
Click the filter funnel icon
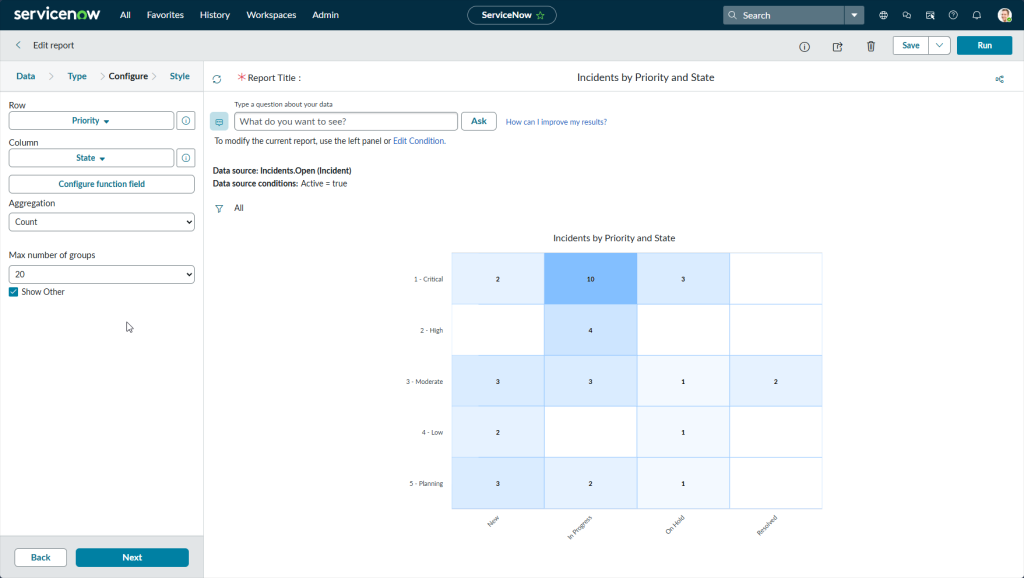219,208
